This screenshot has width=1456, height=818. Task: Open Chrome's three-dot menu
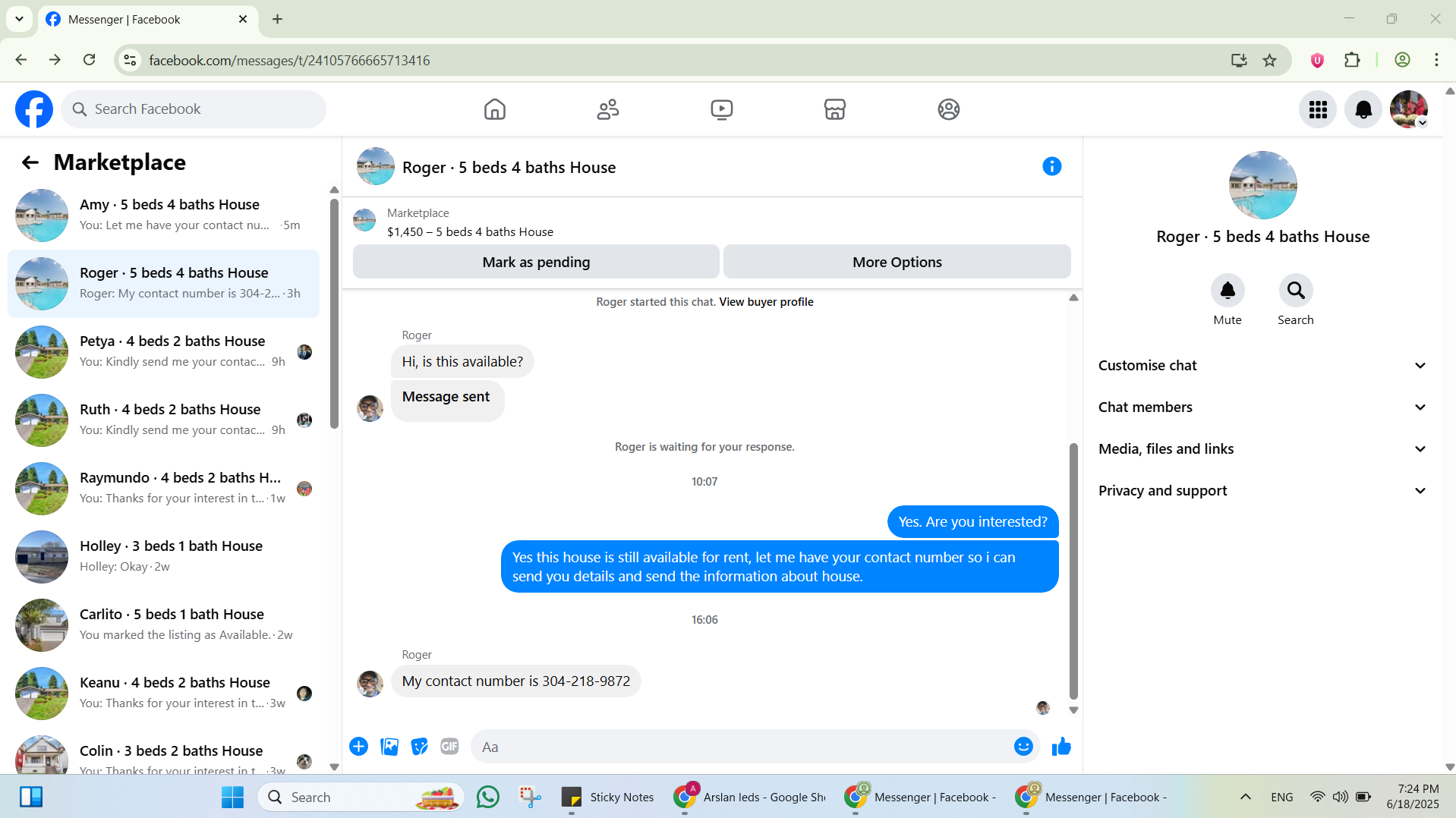[x=1436, y=60]
